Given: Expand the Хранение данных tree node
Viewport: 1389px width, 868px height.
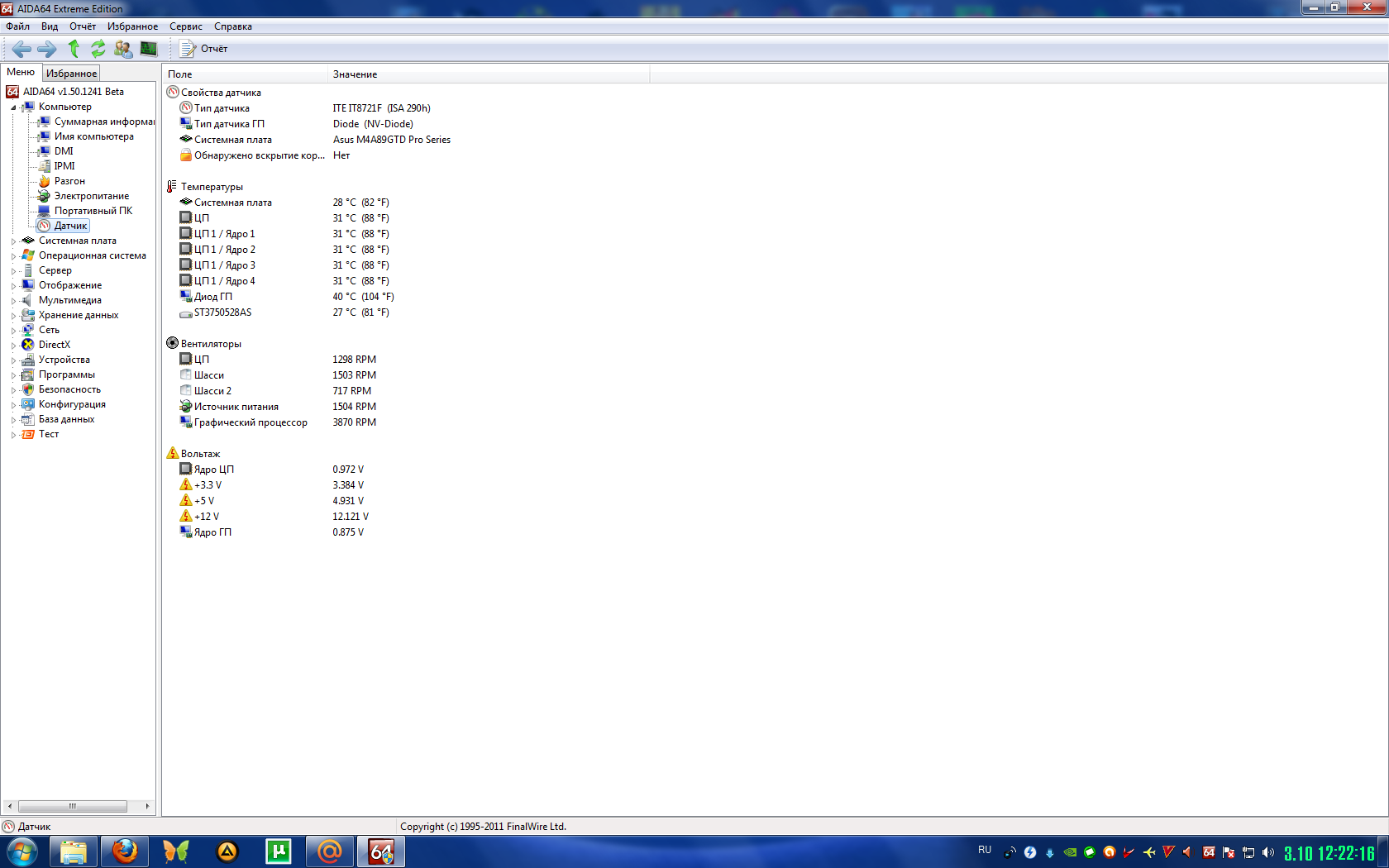Looking at the screenshot, I should 13,316.
